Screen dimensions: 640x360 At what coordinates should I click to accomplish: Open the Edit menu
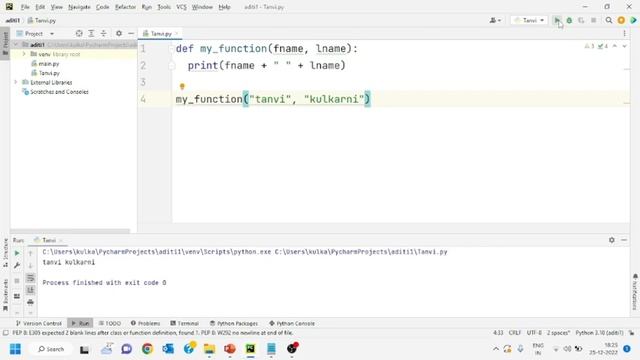pyautogui.click(x=40, y=7)
